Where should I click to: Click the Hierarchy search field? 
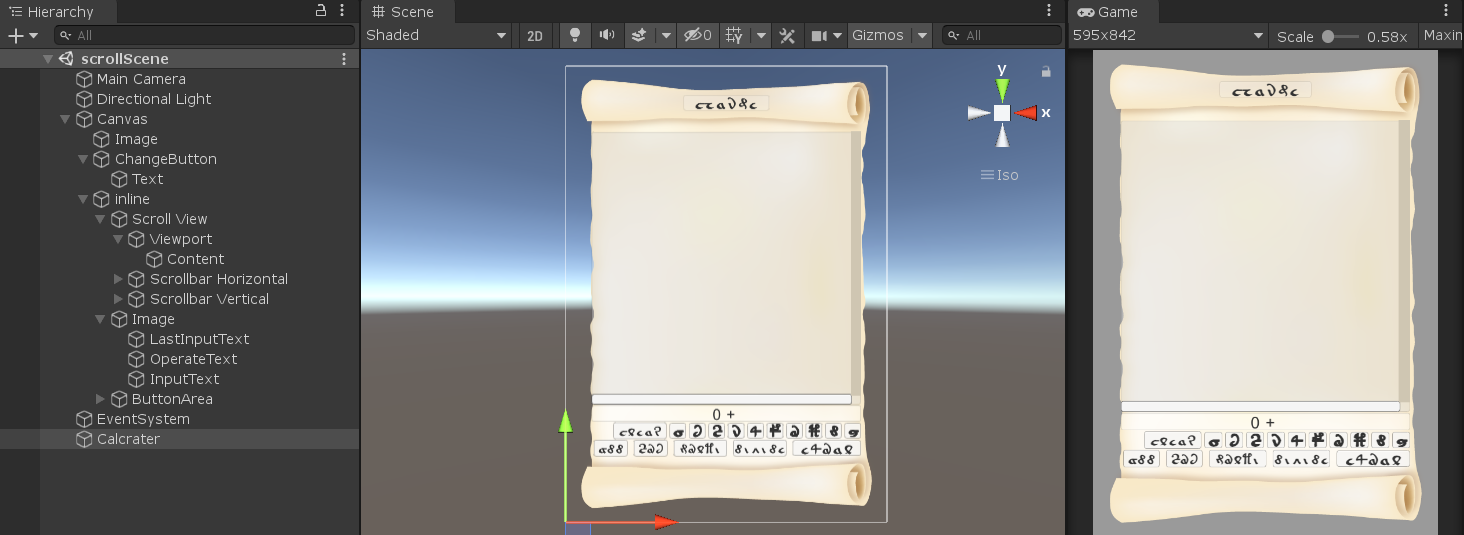(x=204, y=35)
